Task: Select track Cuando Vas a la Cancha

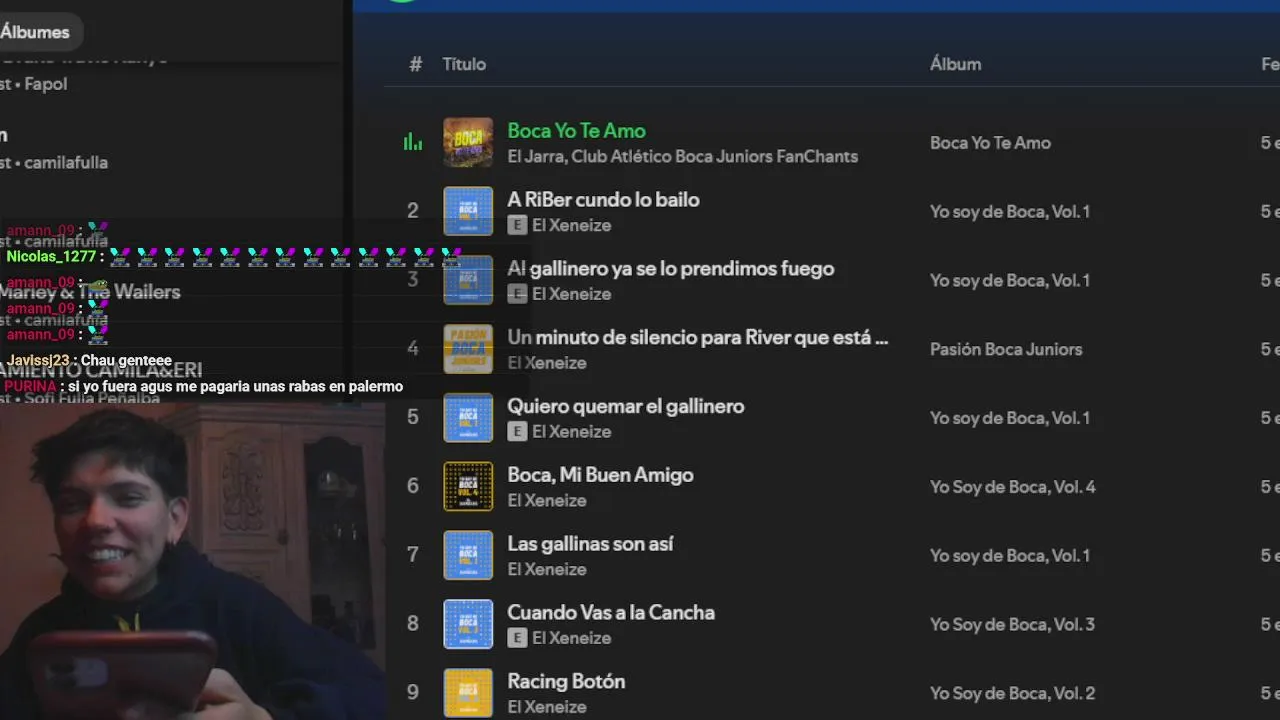Action: point(611,613)
